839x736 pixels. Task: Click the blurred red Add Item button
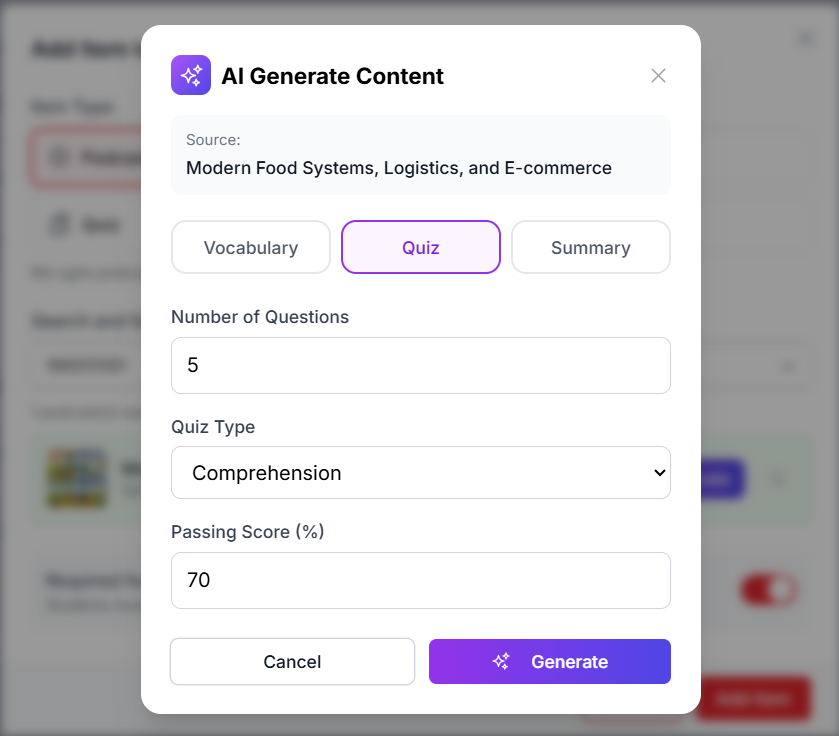point(753,699)
